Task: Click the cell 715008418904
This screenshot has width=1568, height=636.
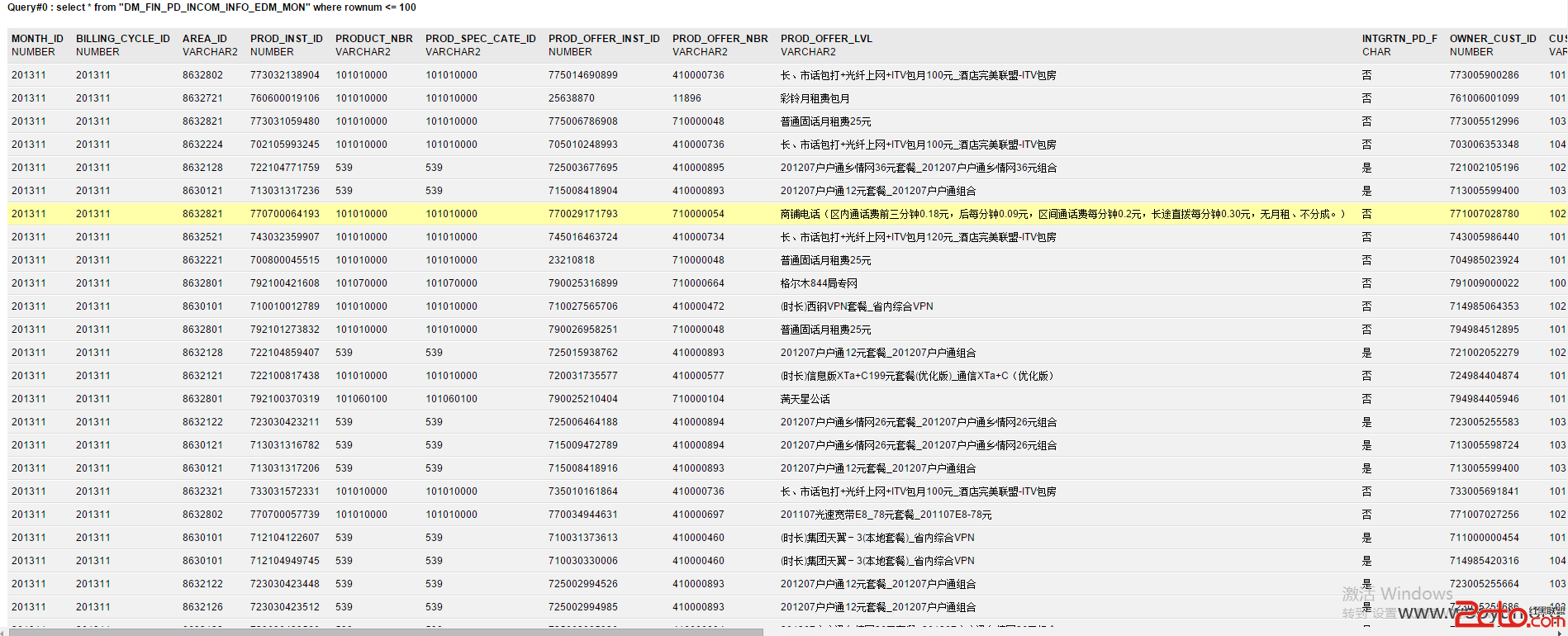Action: click(x=583, y=191)
